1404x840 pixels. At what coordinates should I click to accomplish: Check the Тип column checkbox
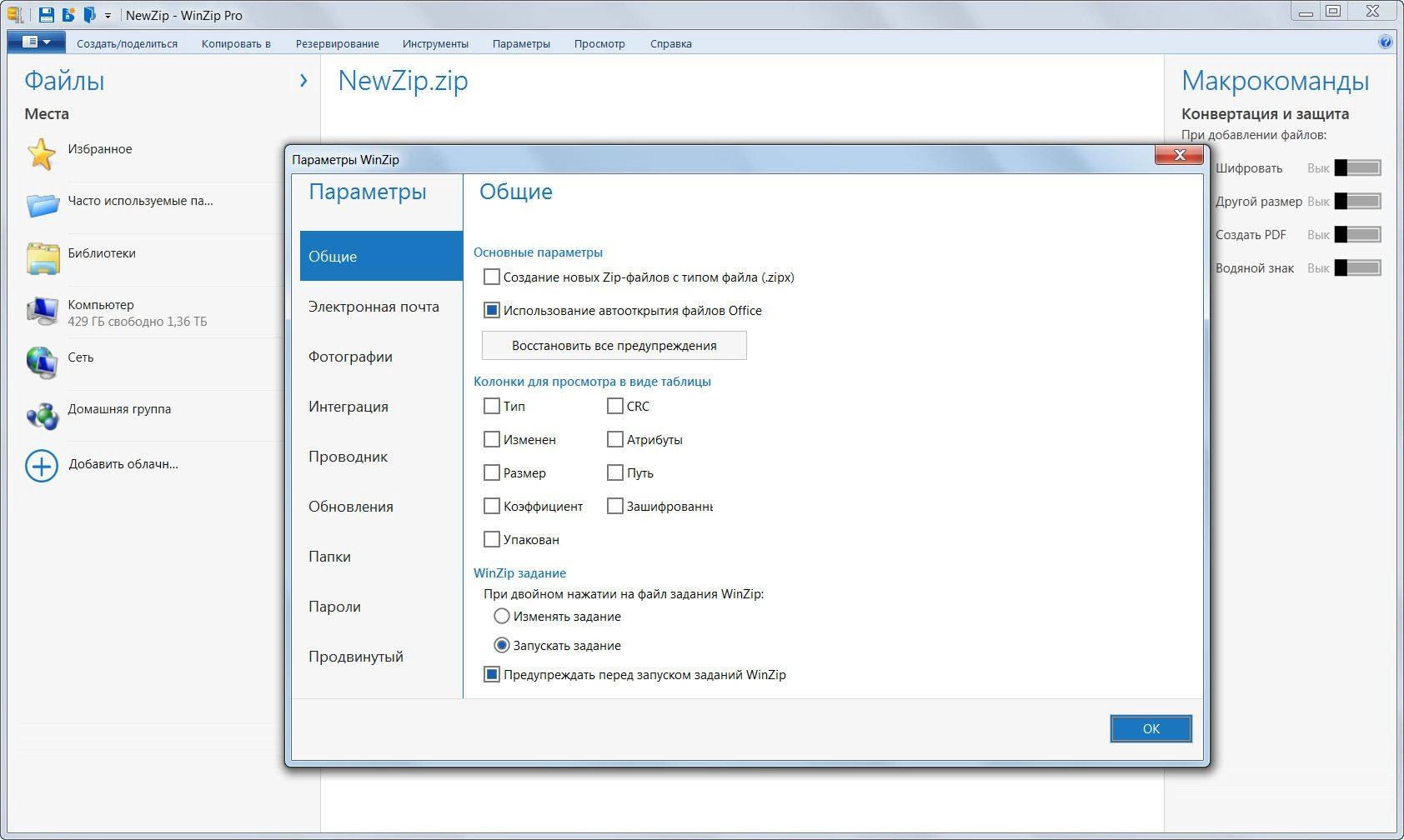pyautogui.click(x=492, y=406)
